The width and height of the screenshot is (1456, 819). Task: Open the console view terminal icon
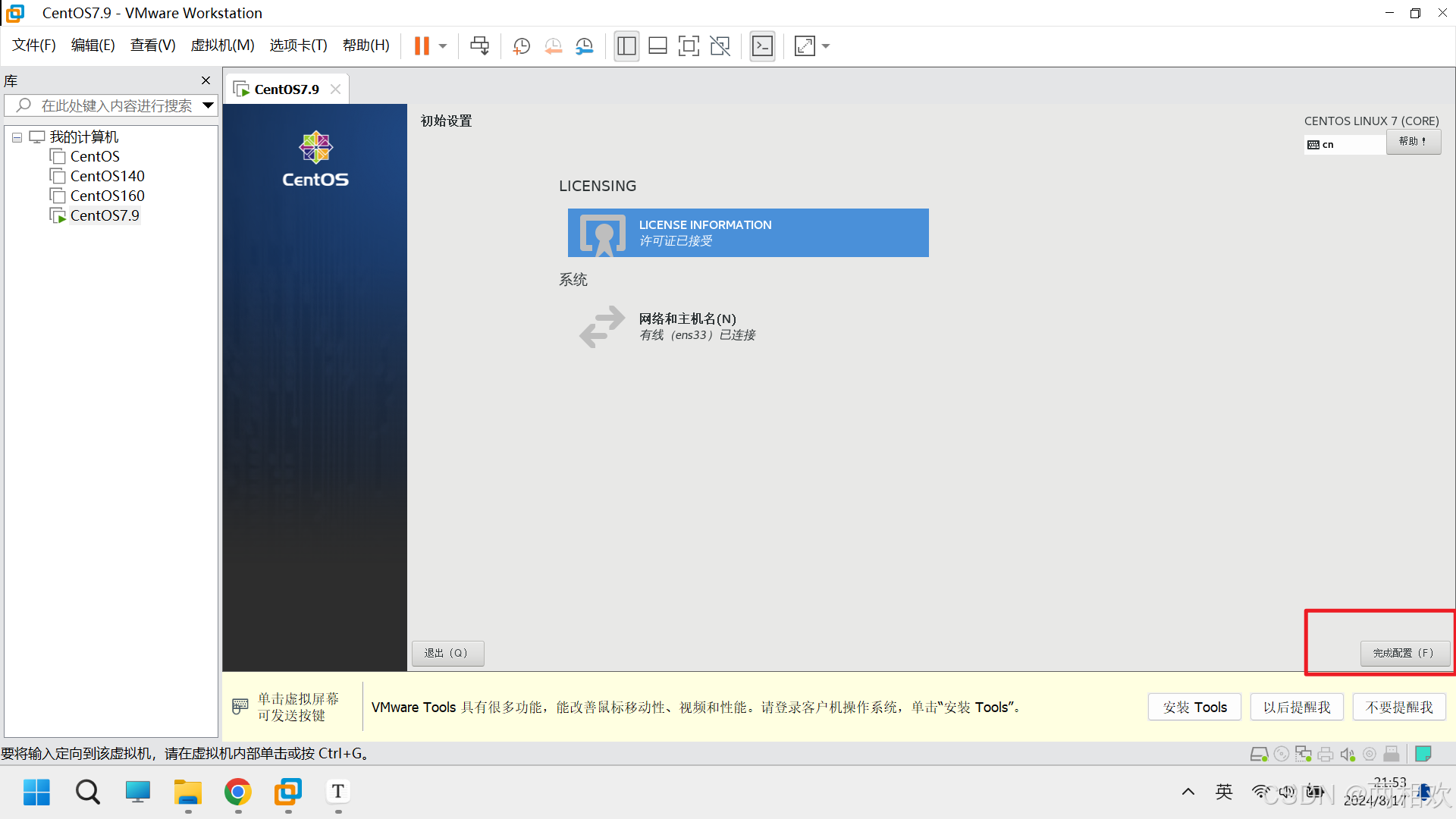pos(762,46)
